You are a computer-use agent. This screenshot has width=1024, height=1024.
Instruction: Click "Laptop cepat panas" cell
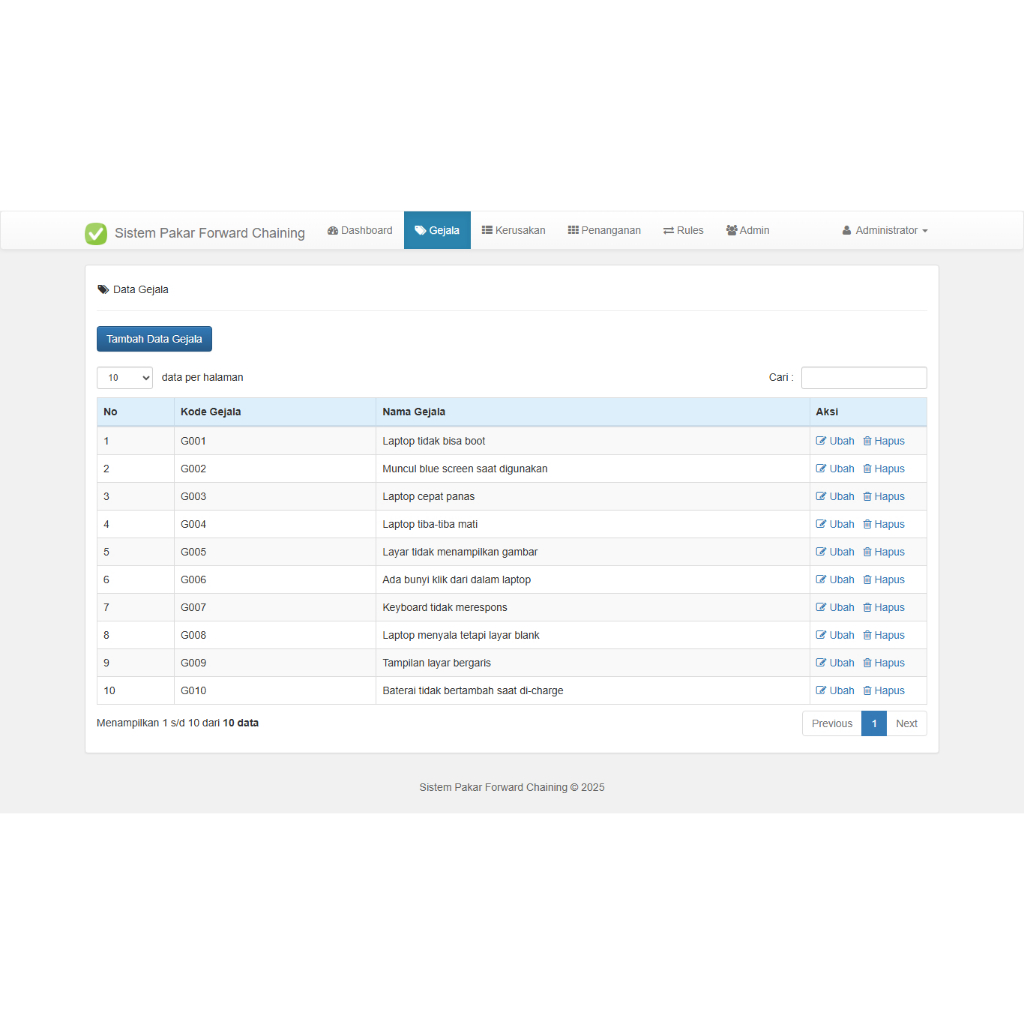[592, 496]
